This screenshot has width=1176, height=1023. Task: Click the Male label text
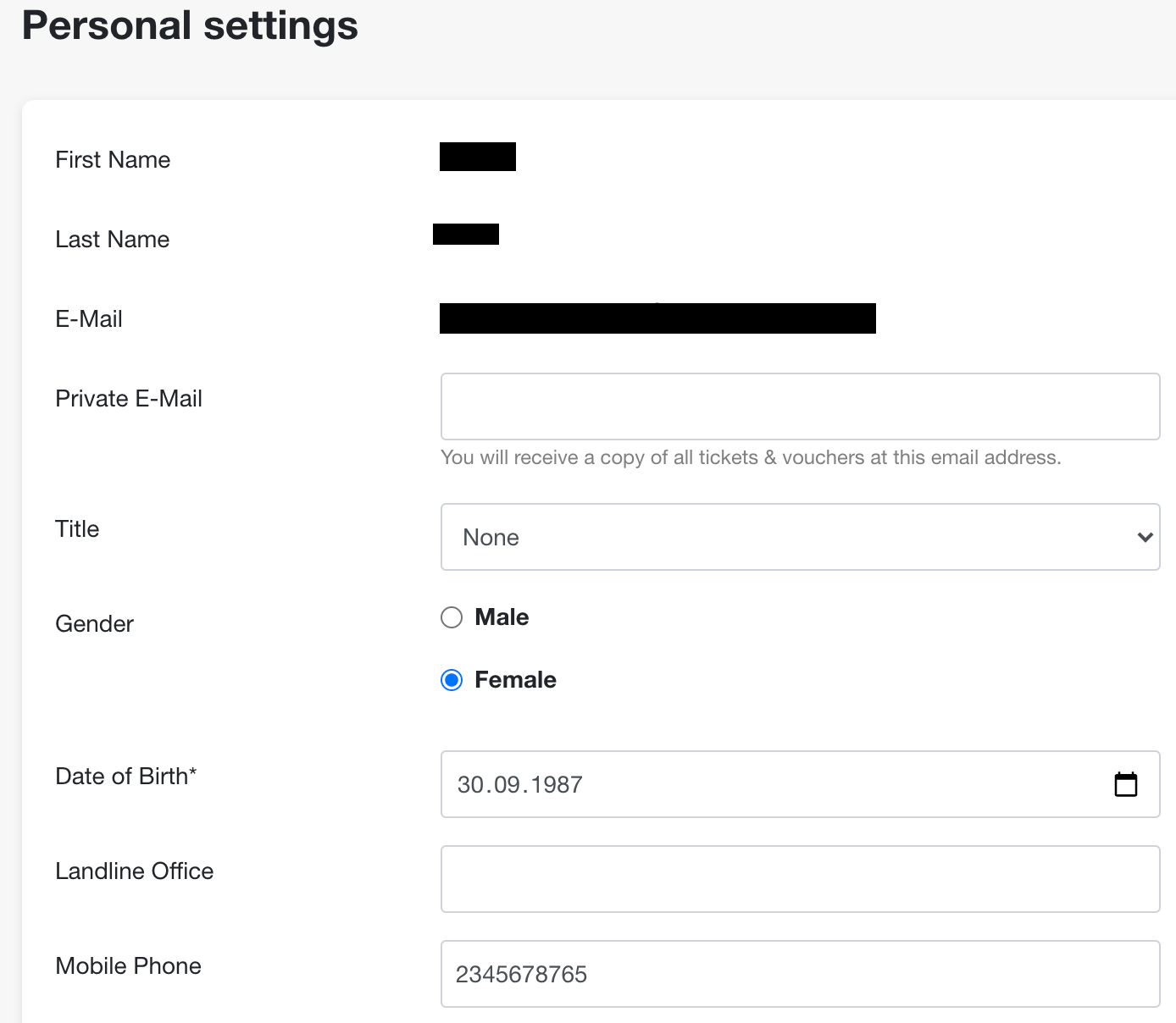tap(502, 617)
